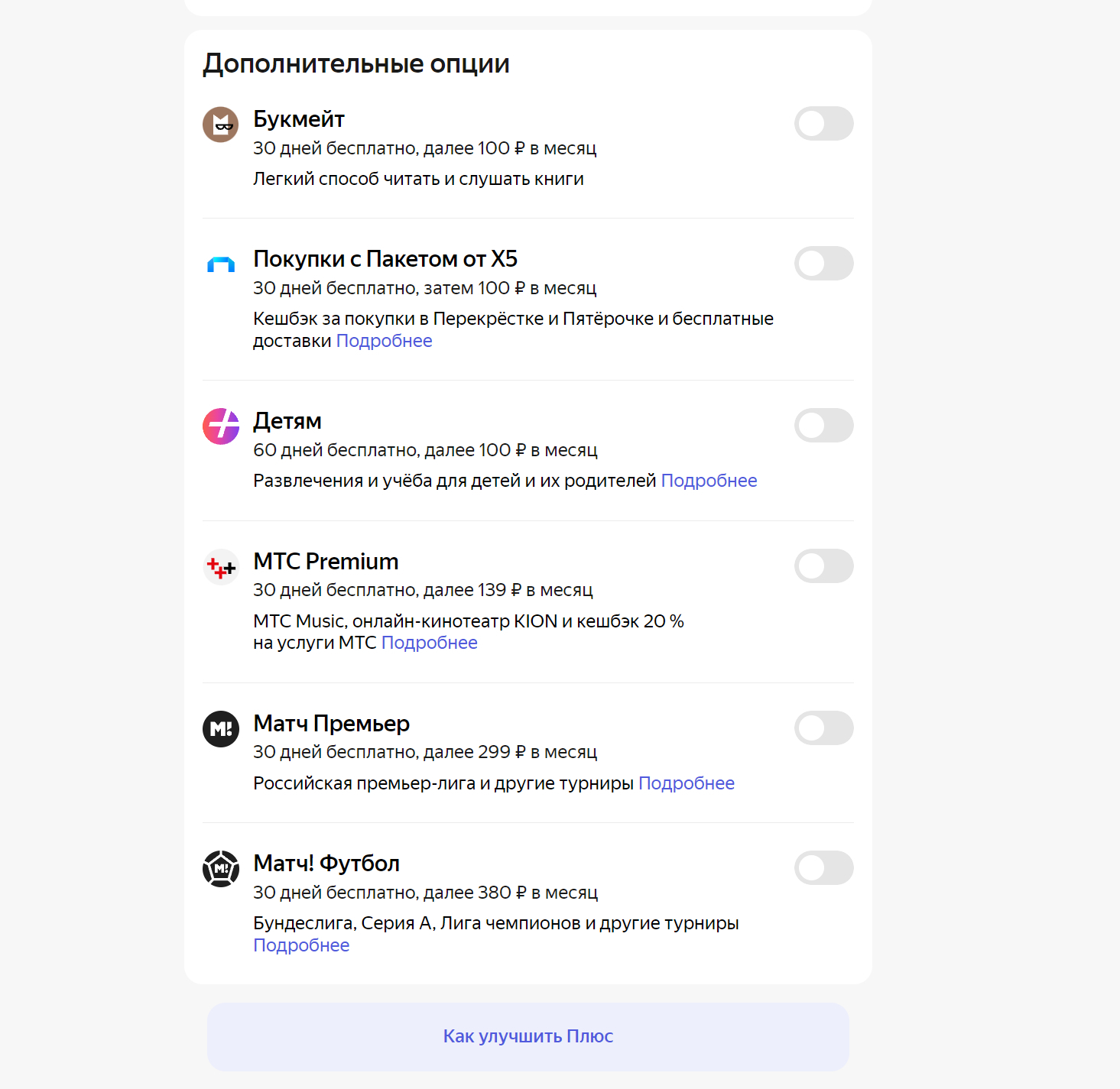Open Подробнее link for X5 Пакет cashback
Image resolution: width=1120 pixels, height=1089 pixels.
(x=385, y=341)
